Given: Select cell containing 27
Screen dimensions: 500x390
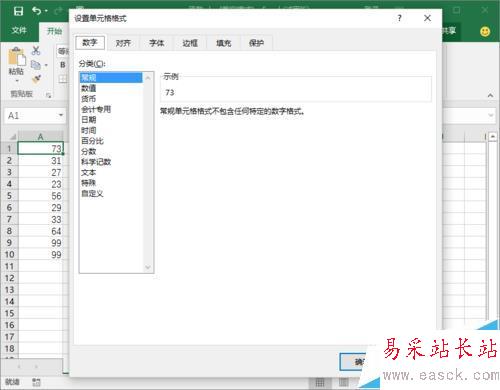Looking at the screenshot, I should click(x=40, y=172).
